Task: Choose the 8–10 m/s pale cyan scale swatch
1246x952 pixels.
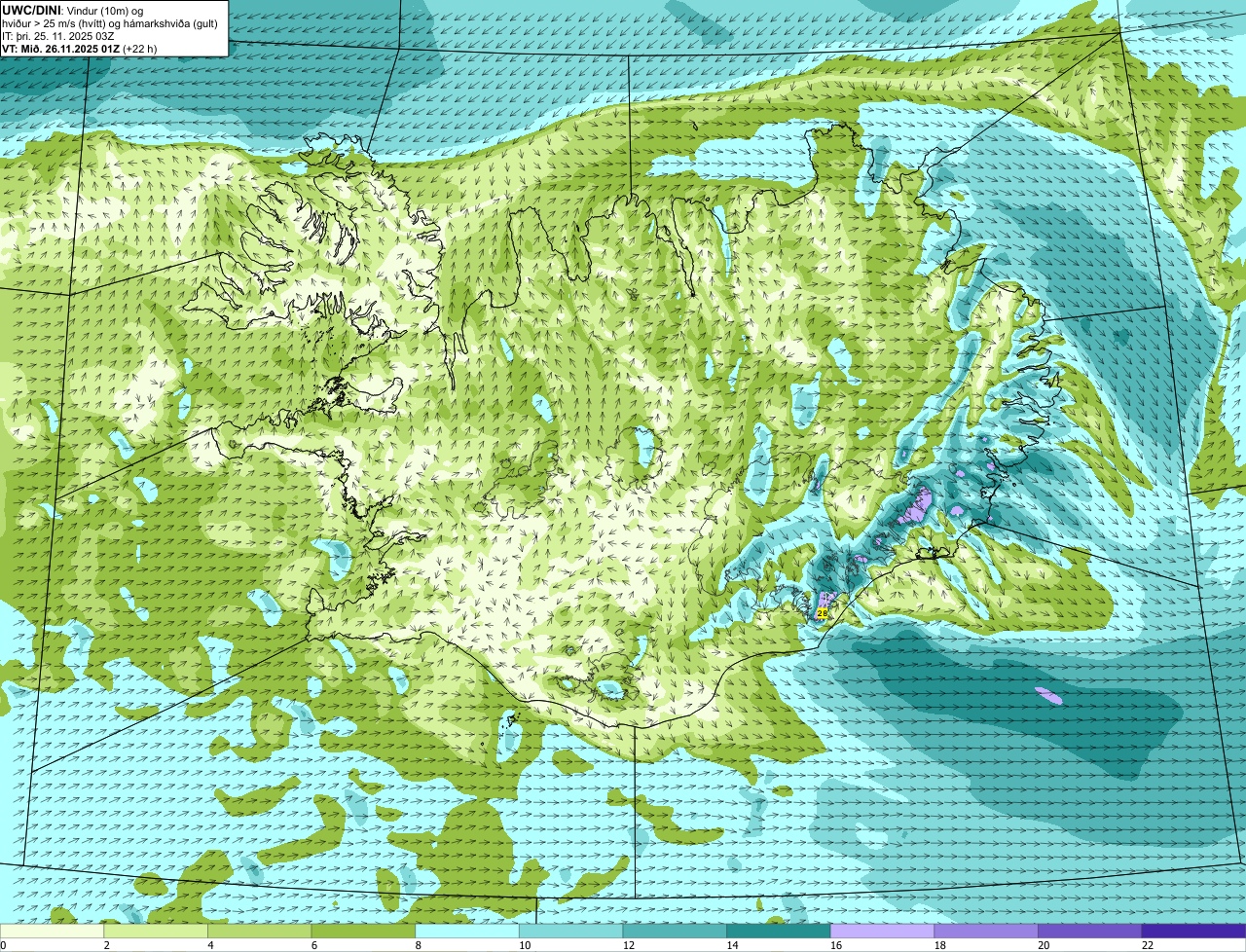Action: (x=467, y=932)
